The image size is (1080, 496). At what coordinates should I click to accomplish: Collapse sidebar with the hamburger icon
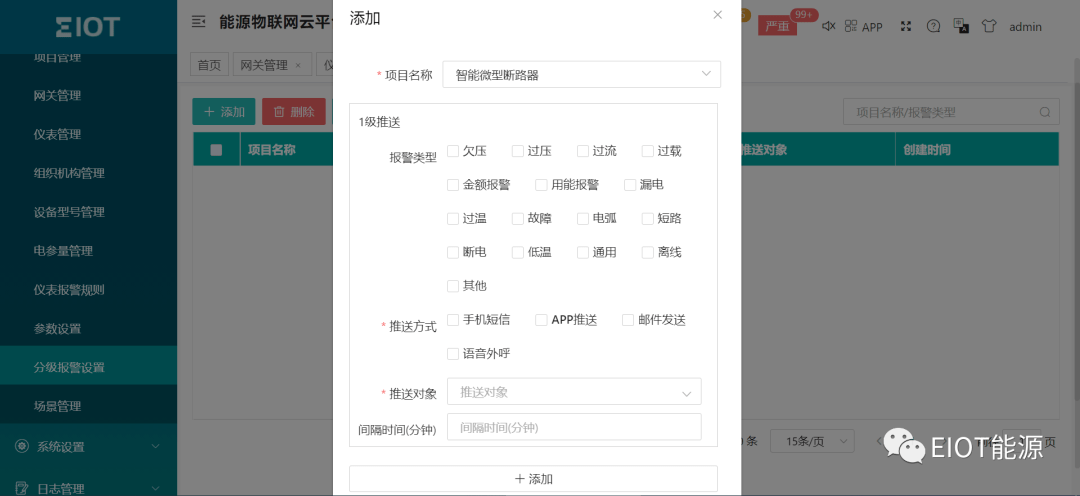[x=199, y=22]
